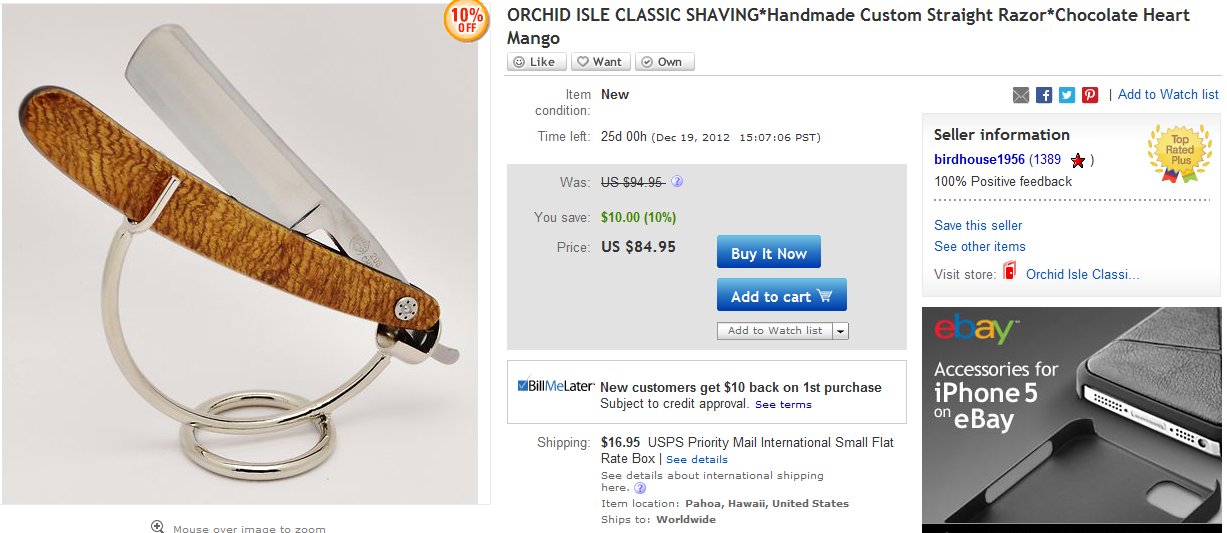Share this item on Facebook
This screenshot has height=533, width=1227.
[1044, 95]
